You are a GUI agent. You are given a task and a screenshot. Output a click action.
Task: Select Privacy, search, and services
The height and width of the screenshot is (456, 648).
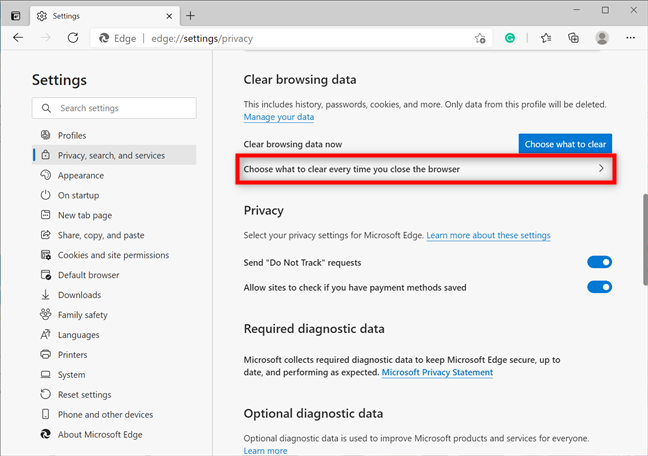(114, 155)
